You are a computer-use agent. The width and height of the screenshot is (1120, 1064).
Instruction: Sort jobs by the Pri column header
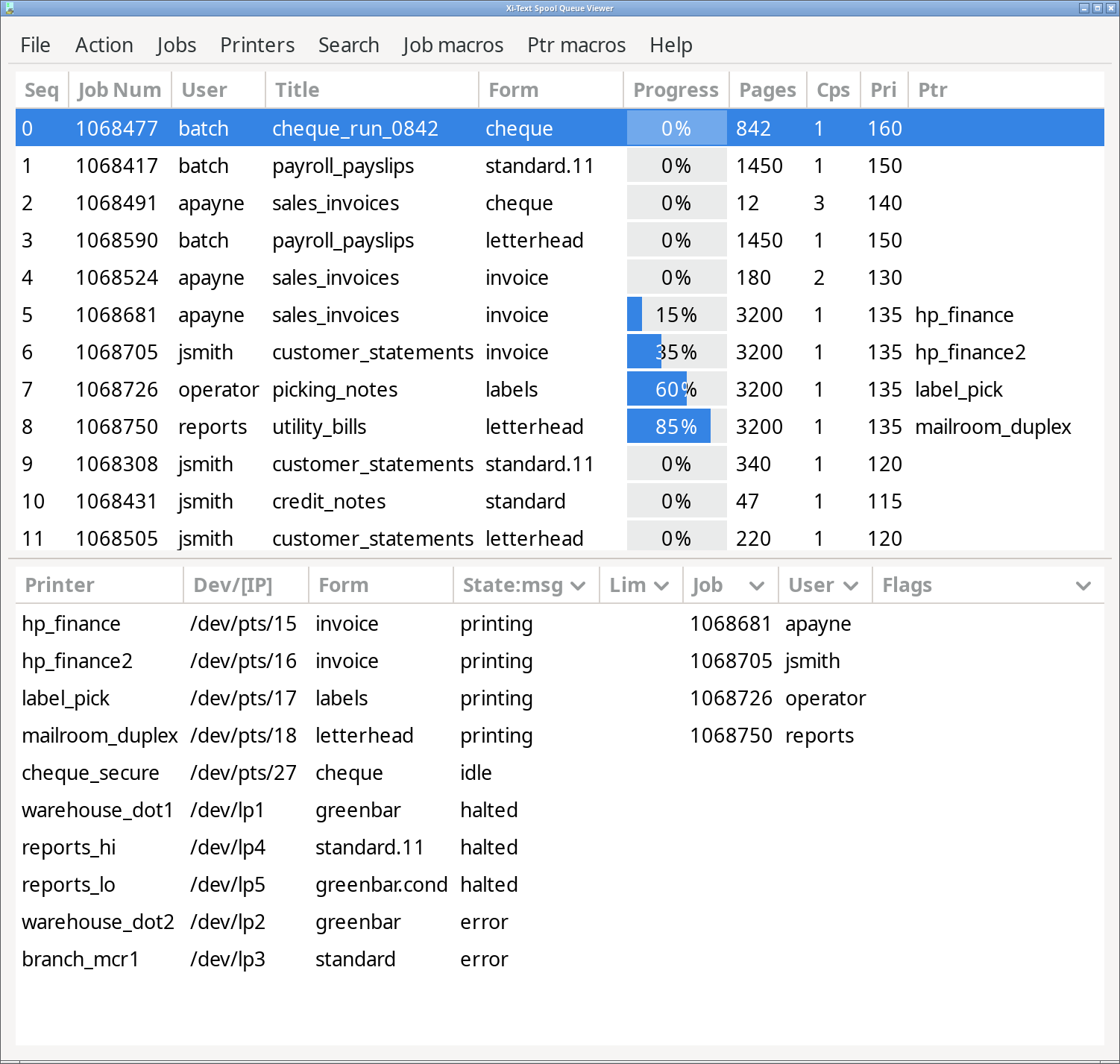(x=884, y=90)
